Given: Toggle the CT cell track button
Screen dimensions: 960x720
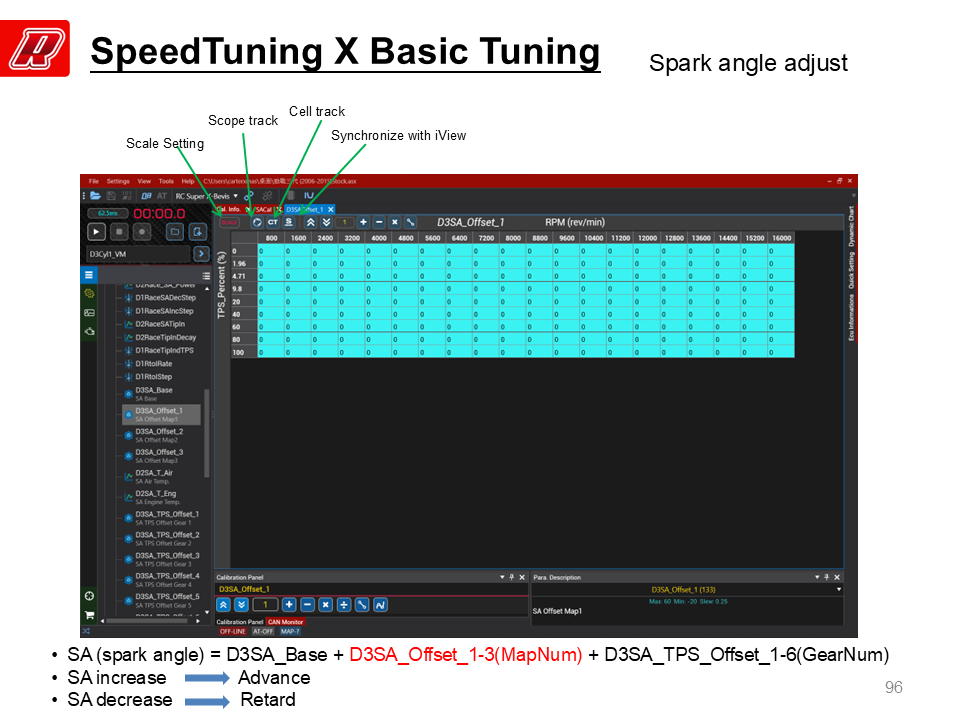Looking at the screenshot, I should click(x=273, y=222).
